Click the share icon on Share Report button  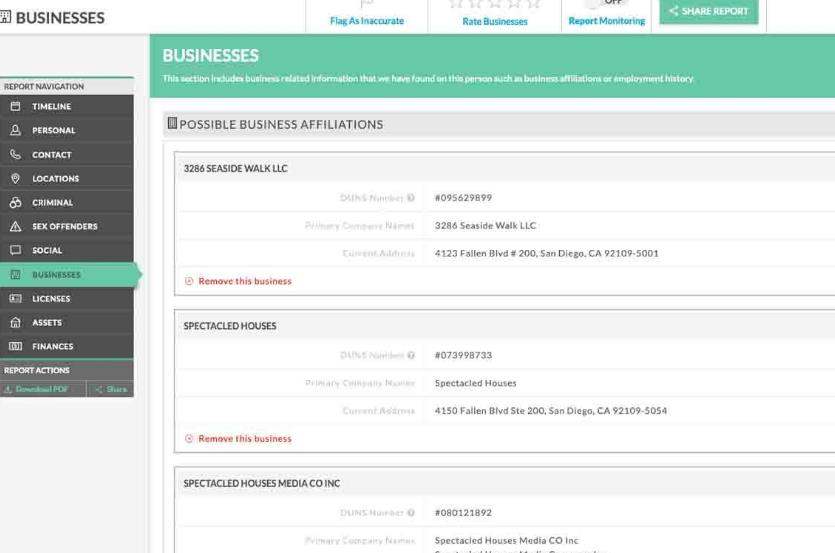coord(674,11)
